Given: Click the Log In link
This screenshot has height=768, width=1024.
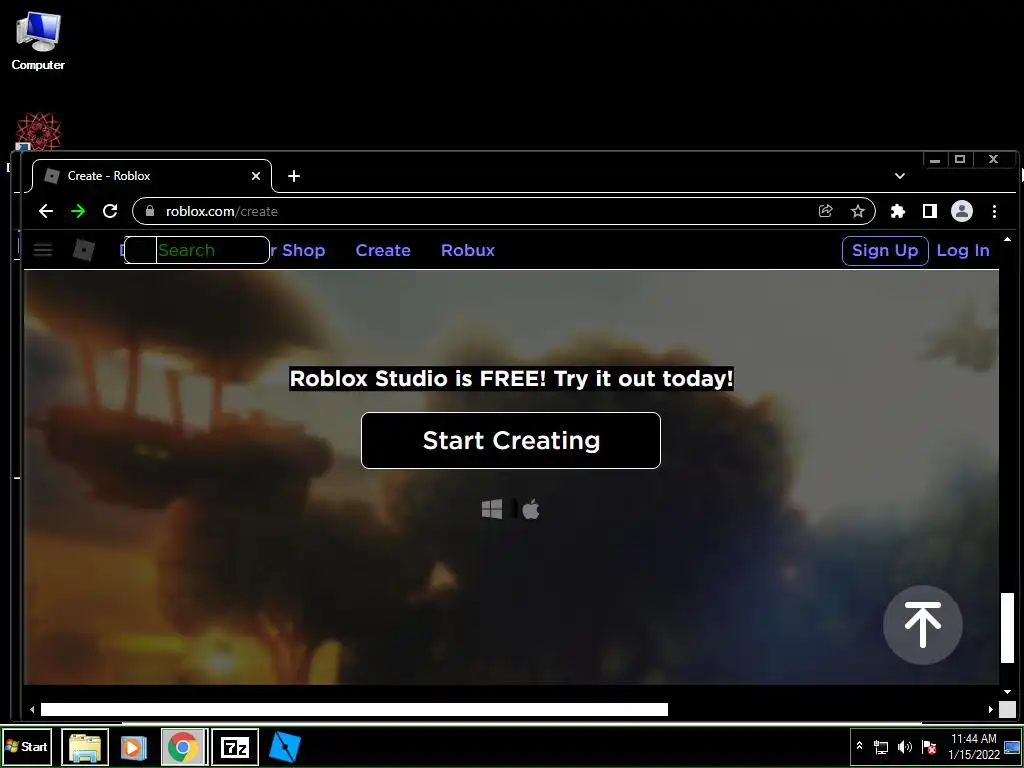Looking at the screenshot, I should pyautogui.click(x=963, y=251).
